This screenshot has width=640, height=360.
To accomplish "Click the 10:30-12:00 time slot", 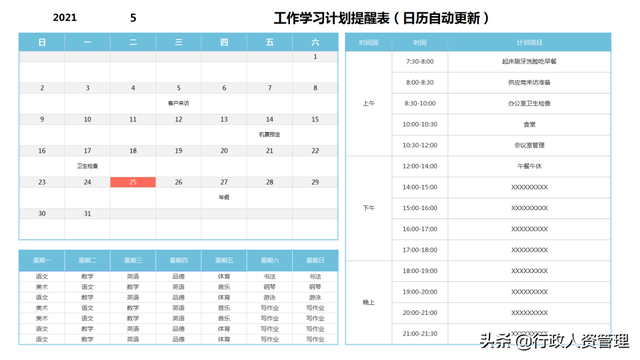I will (420, 145).
